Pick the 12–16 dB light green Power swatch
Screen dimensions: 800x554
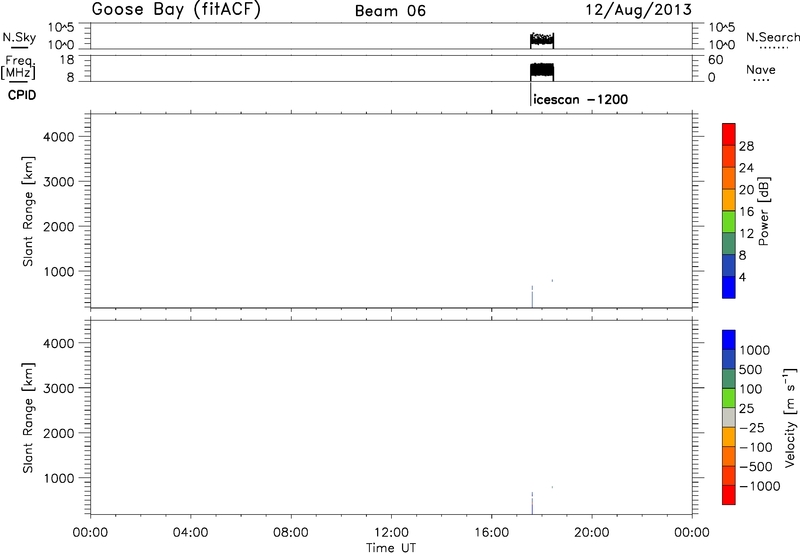pos(729,221)
